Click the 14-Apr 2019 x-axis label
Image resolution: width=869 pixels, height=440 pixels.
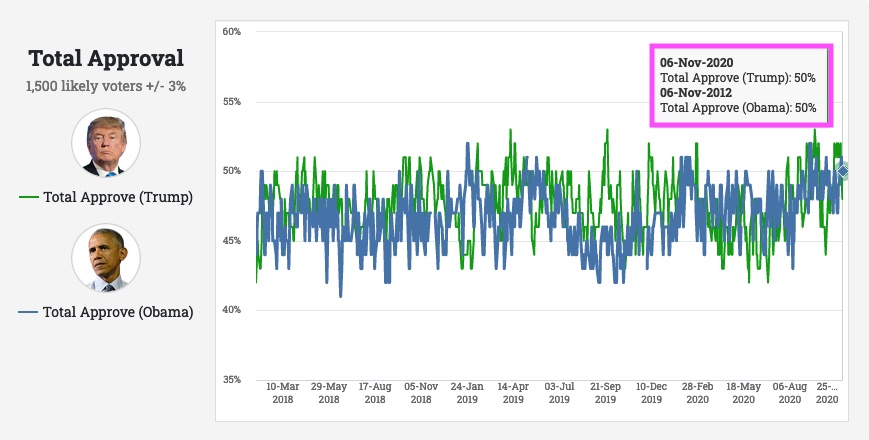coord(513,393)
